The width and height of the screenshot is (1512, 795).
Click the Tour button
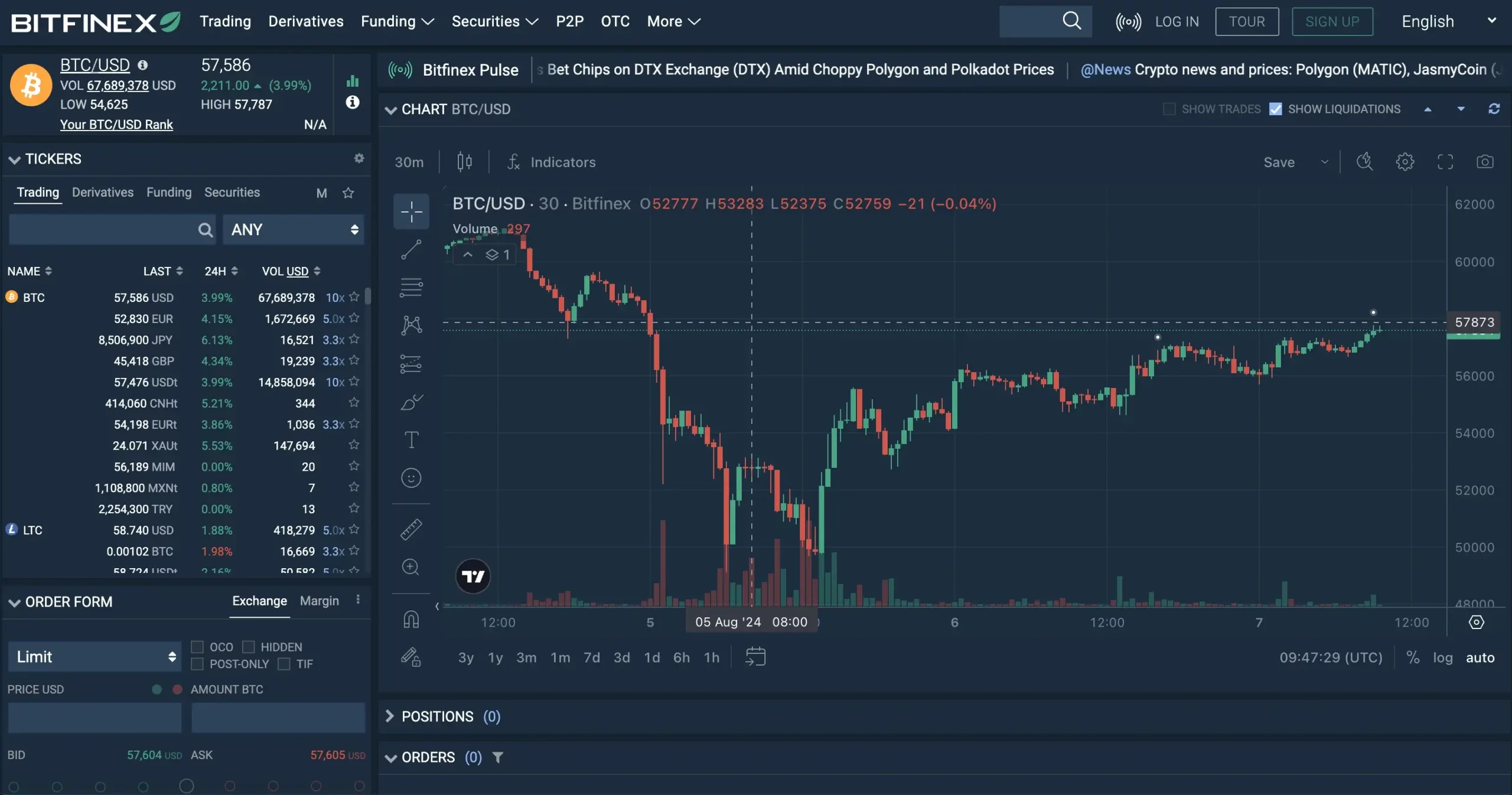[1247, 22]
